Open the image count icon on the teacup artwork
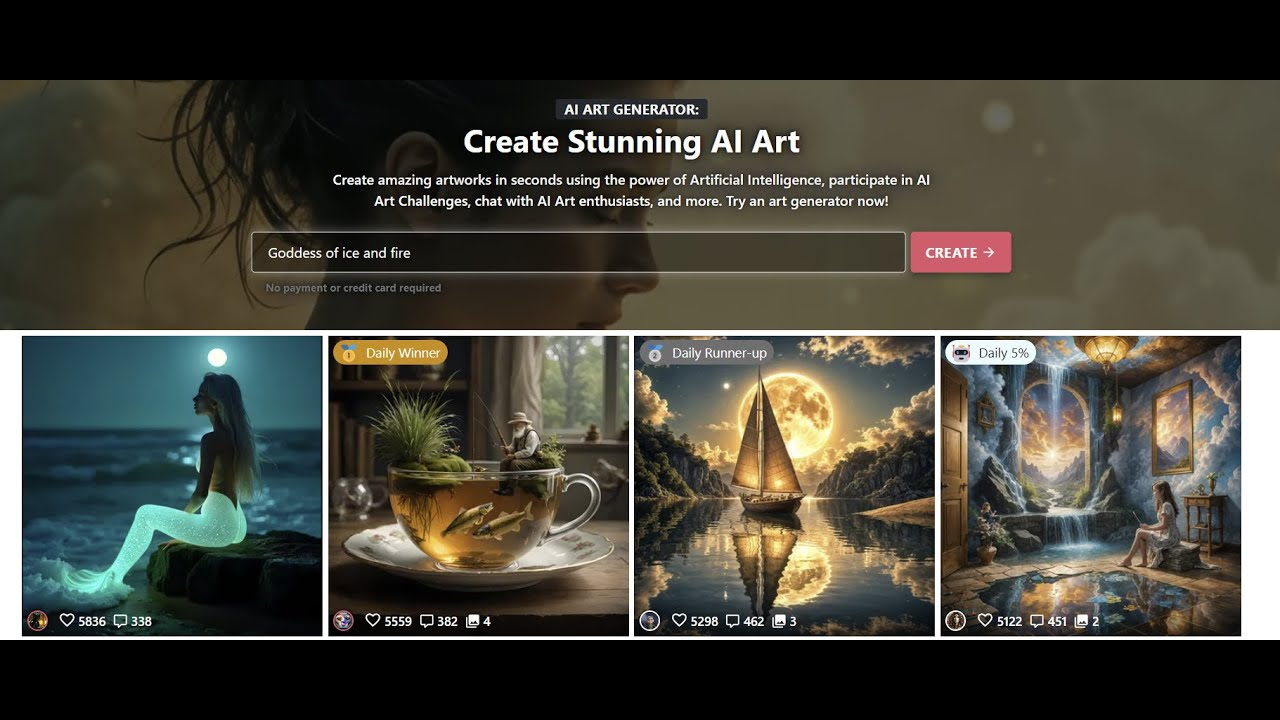This screenshot has width=1280, height=720. [x=472, y=620]
